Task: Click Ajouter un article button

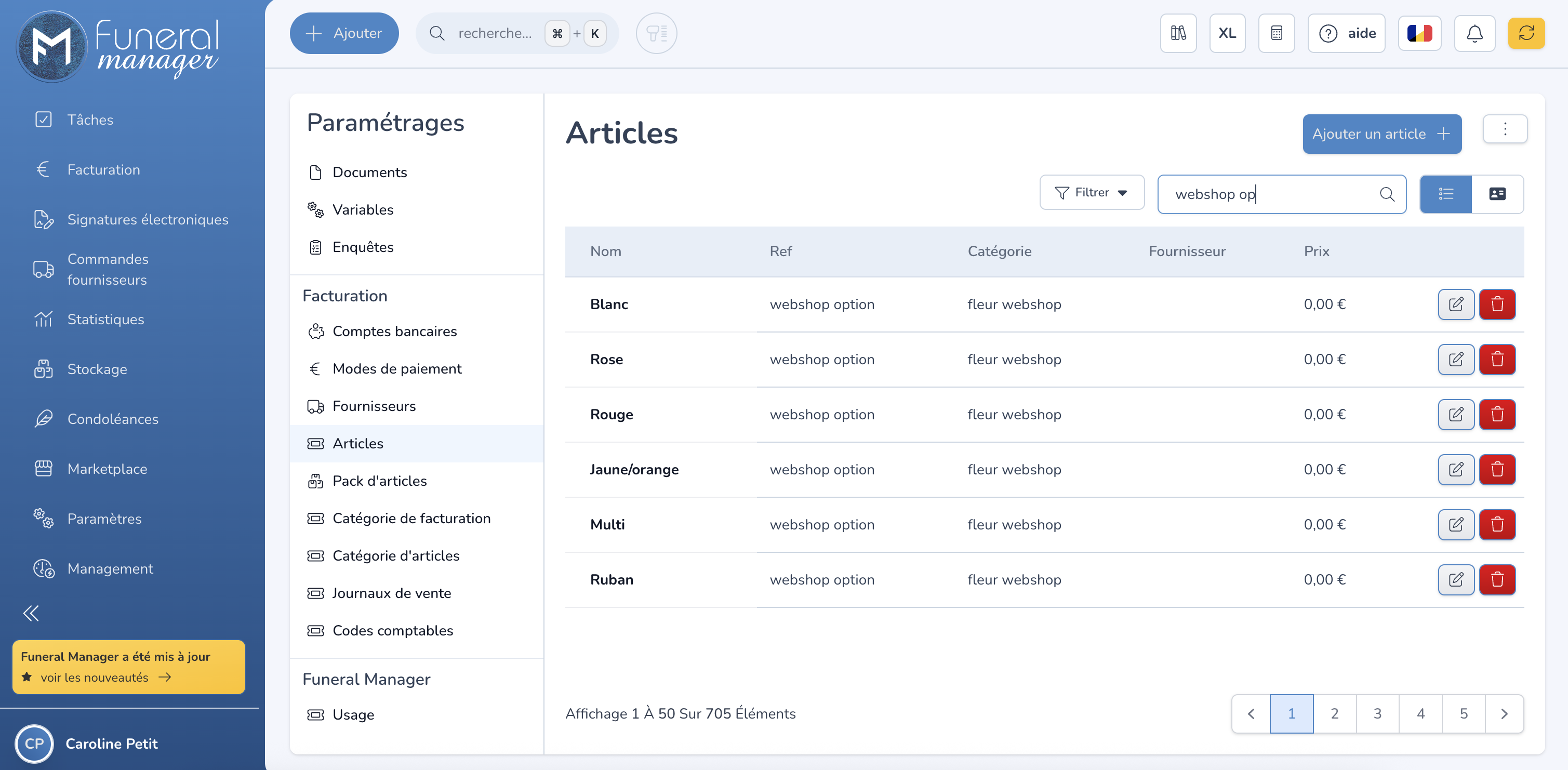Action: (x=1381, y=134)
